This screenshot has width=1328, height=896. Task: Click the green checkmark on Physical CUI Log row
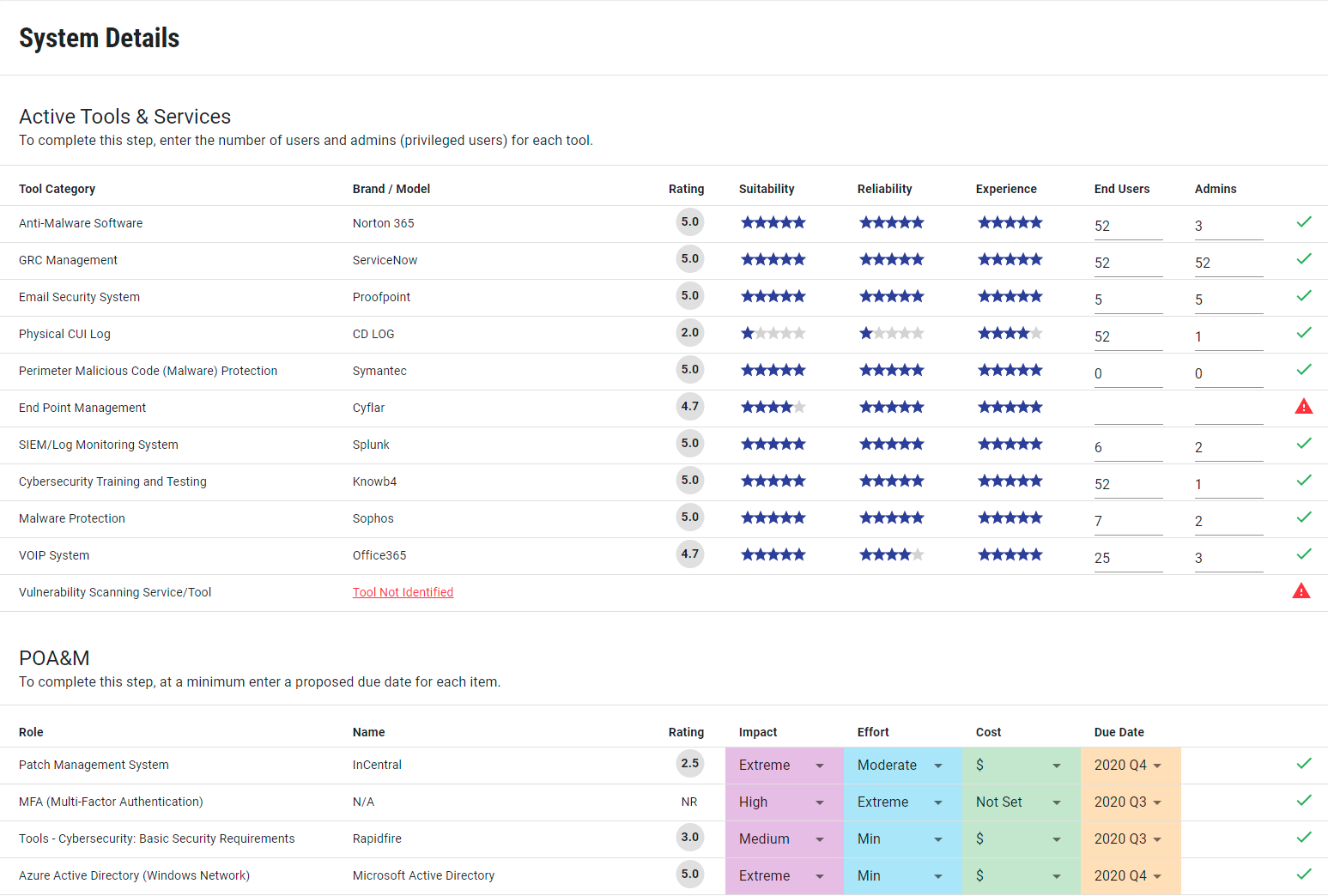(1303, 333)
